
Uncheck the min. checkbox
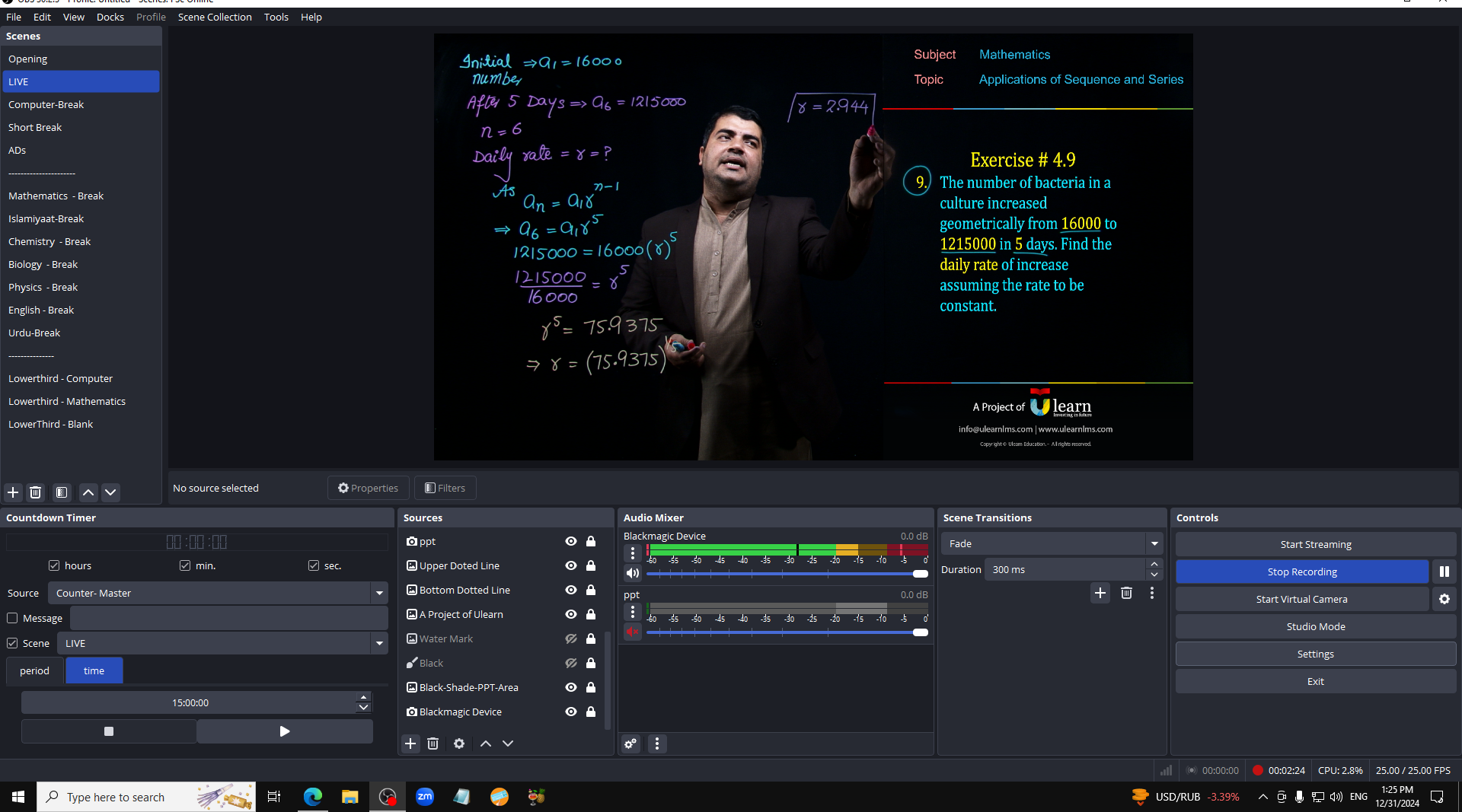(x=185, y=565)
